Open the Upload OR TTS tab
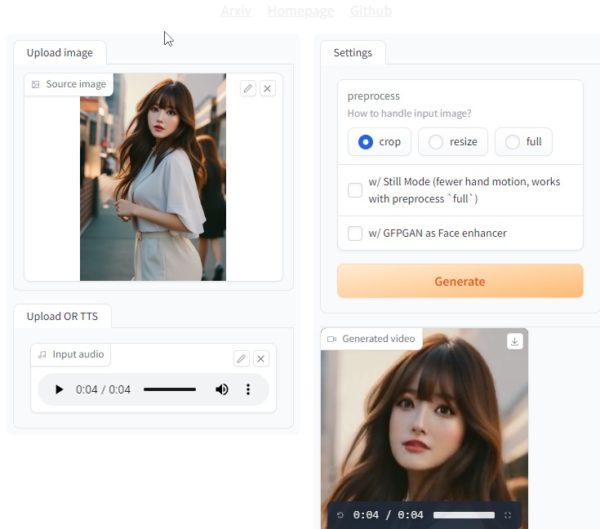This screenshot has height=529, width=600. pyautogui.click(x=62, y=317)
